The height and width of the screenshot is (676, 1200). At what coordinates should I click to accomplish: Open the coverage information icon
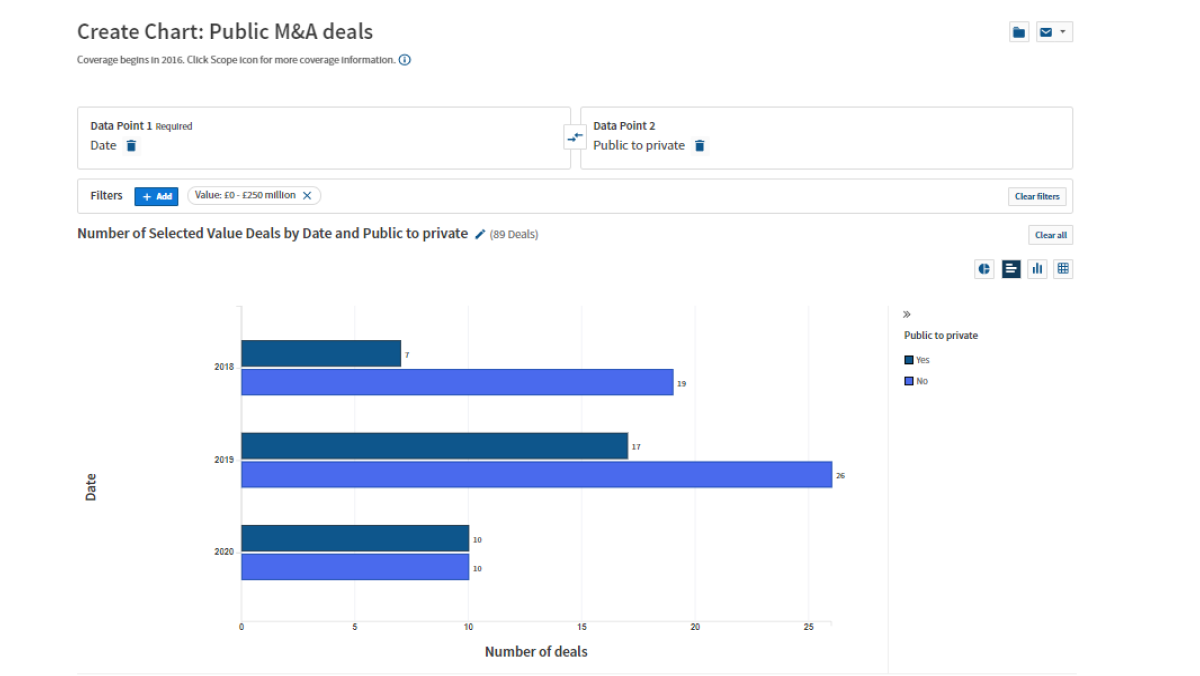(405, 60)
